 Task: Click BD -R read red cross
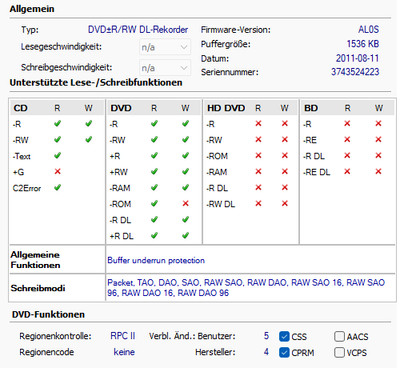click(x=347, y=124)
